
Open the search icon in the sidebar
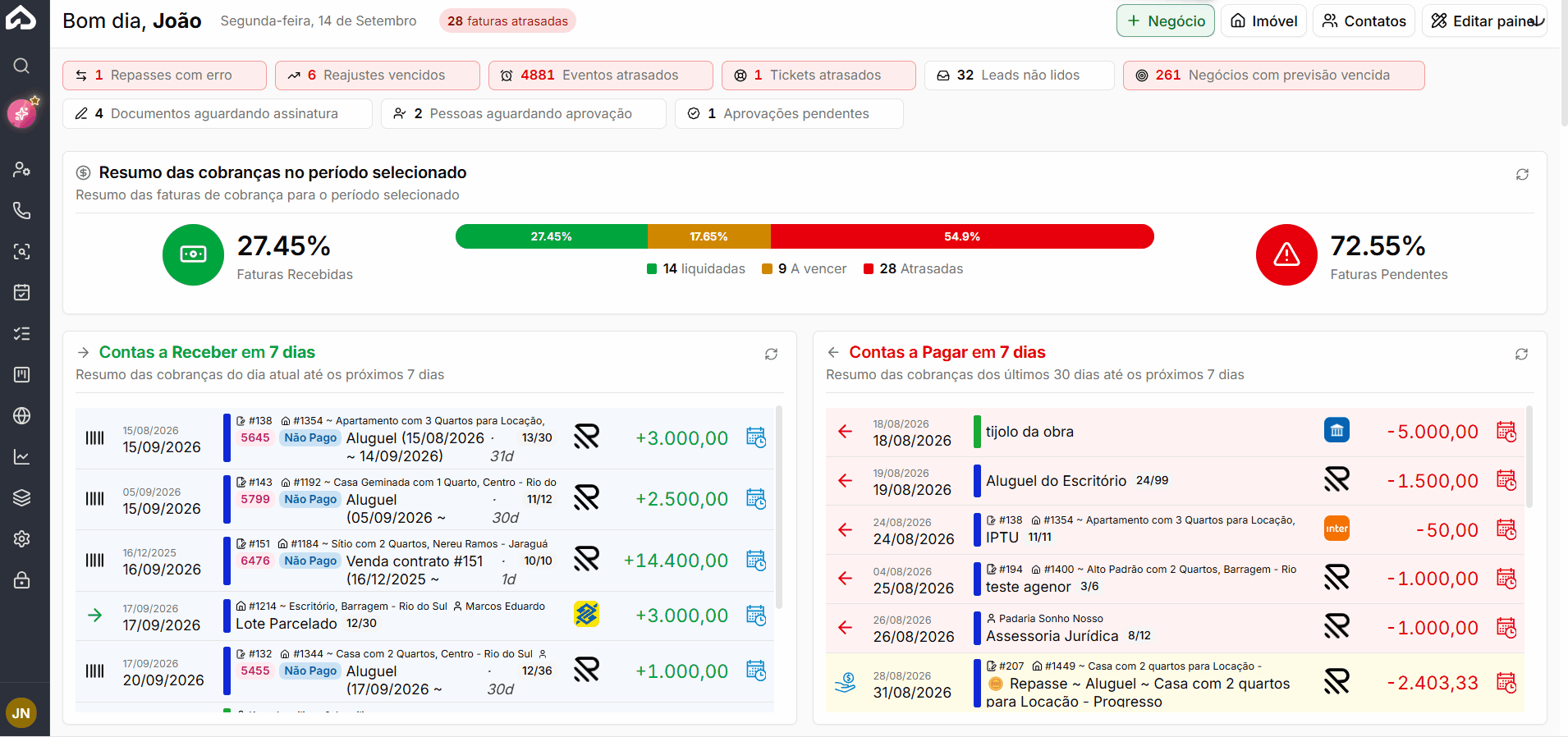(x=22, y=66)
